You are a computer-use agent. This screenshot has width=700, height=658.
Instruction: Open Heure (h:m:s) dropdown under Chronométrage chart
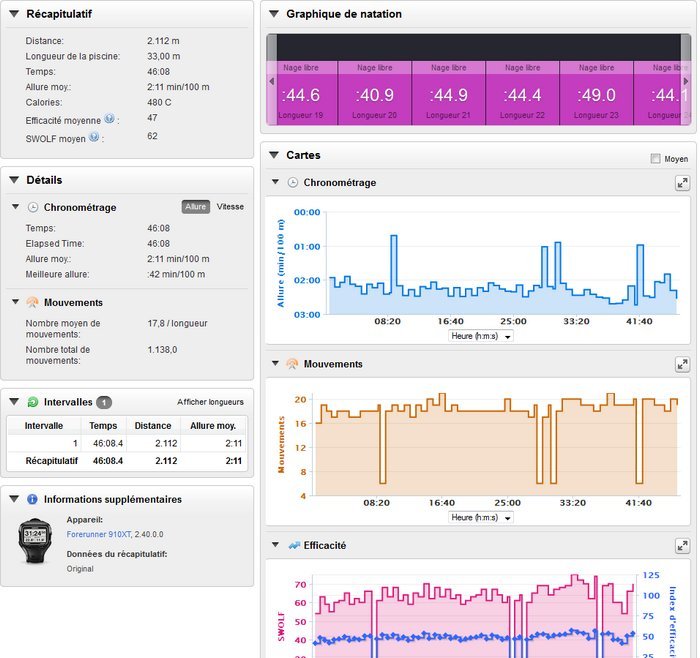coord(480,336)
